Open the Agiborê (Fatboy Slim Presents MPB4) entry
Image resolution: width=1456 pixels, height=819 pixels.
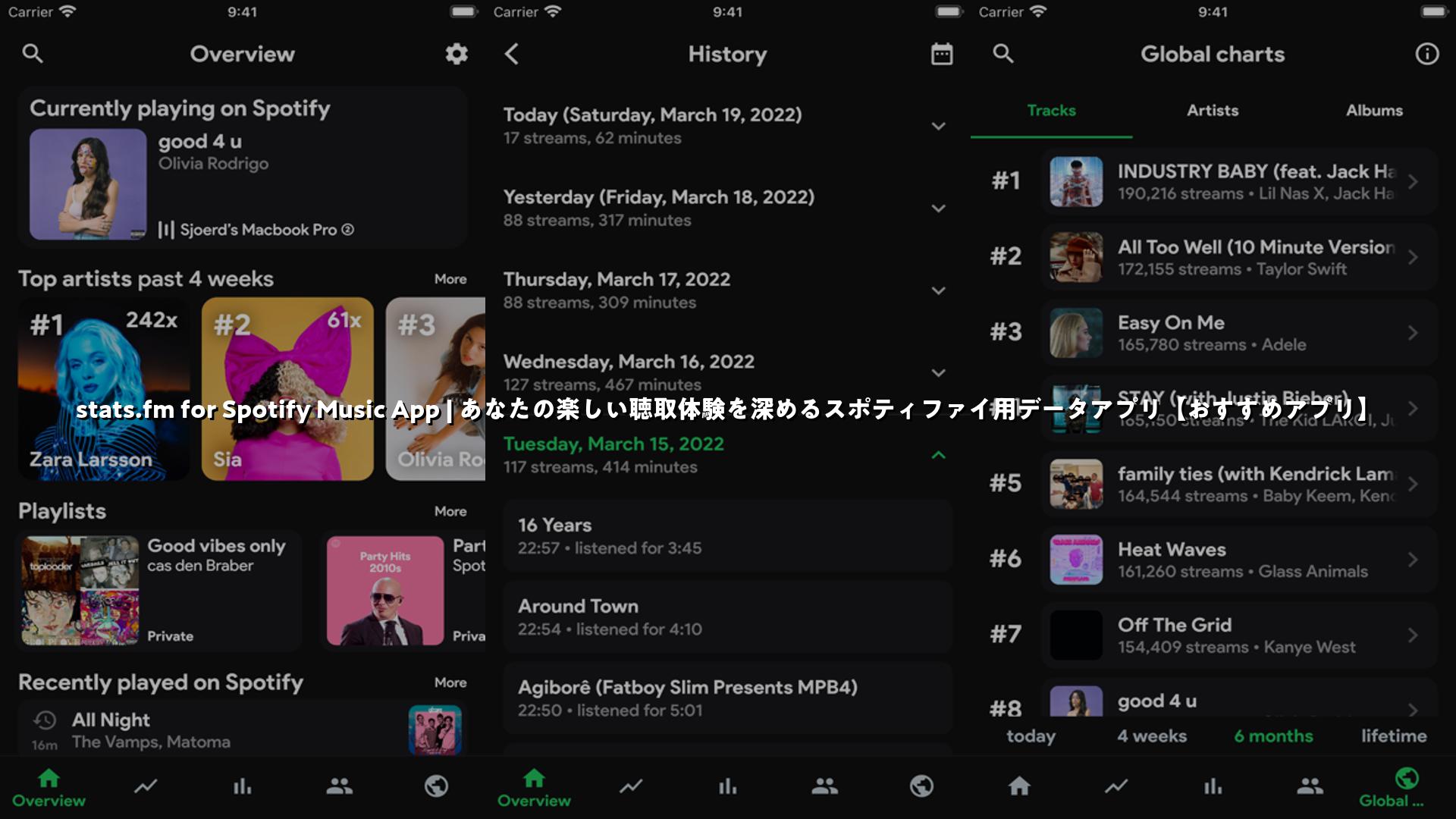coord(727,698)
